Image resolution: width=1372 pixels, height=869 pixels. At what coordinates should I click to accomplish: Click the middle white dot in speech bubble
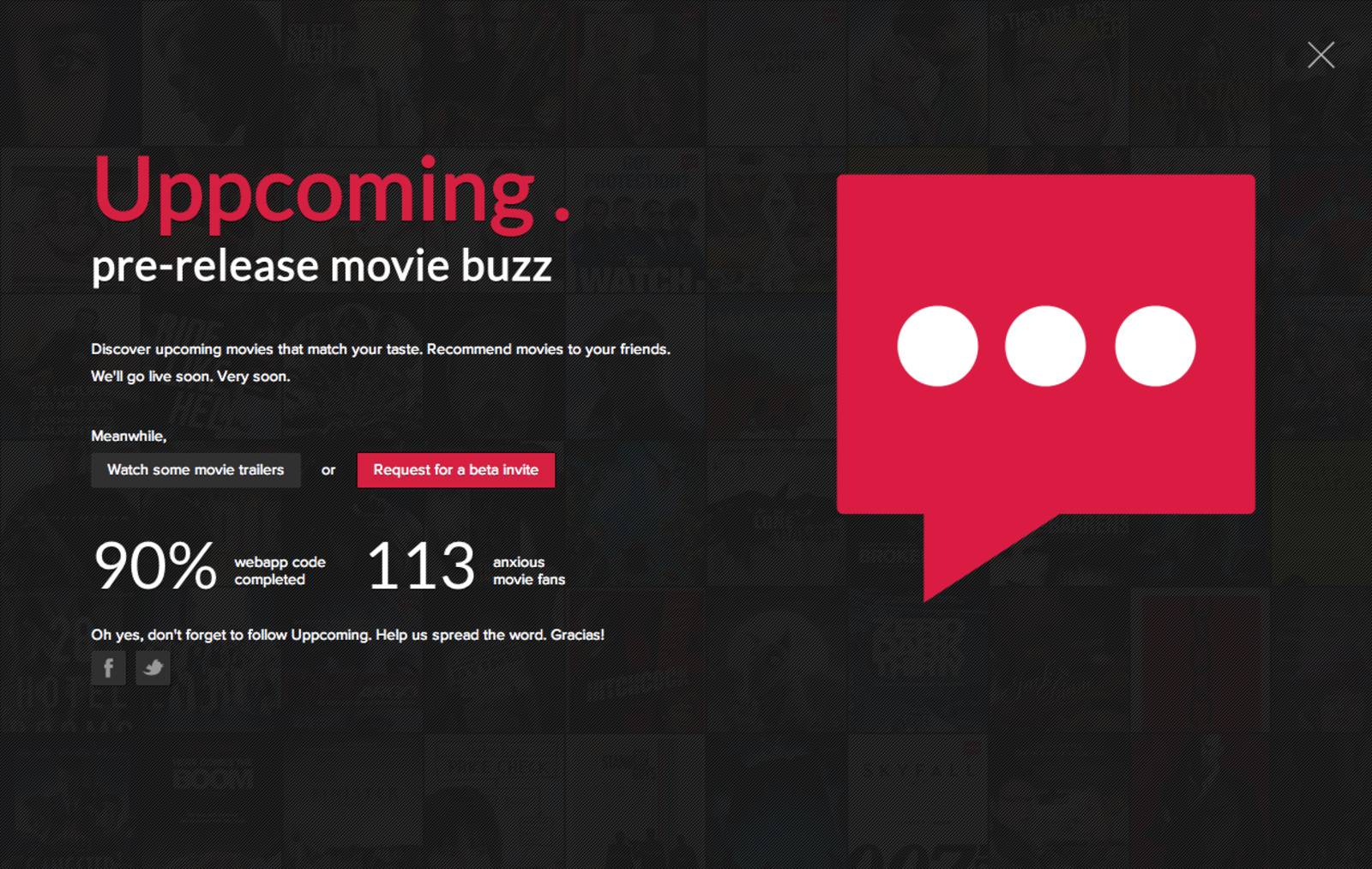coord(1045,346)
